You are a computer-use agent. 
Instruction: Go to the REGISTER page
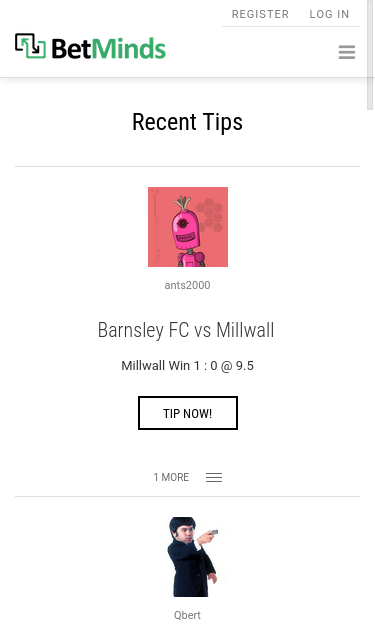[x=260, y=14]
